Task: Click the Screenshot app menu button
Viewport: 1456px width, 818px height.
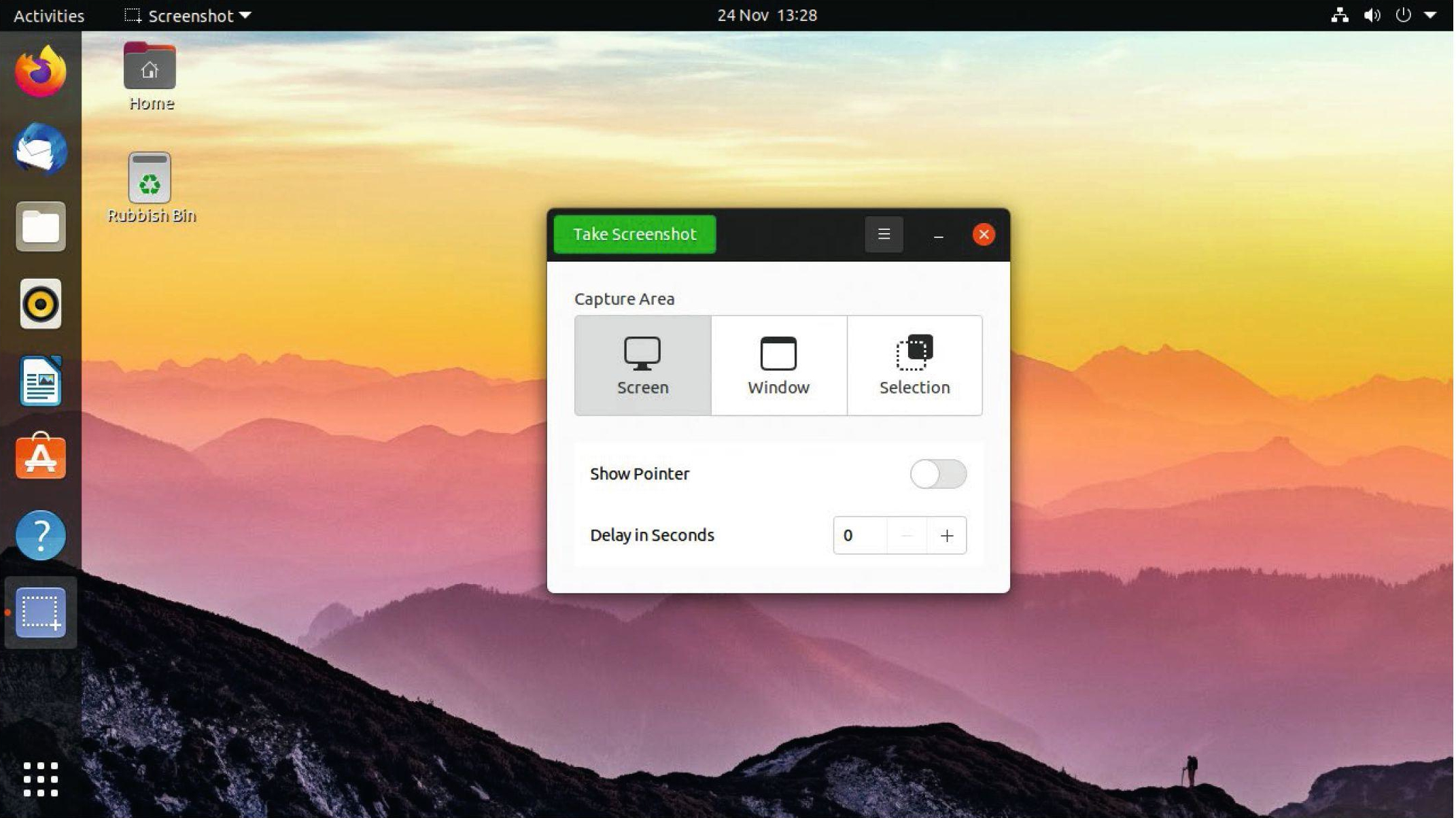Action: [882, 233]
